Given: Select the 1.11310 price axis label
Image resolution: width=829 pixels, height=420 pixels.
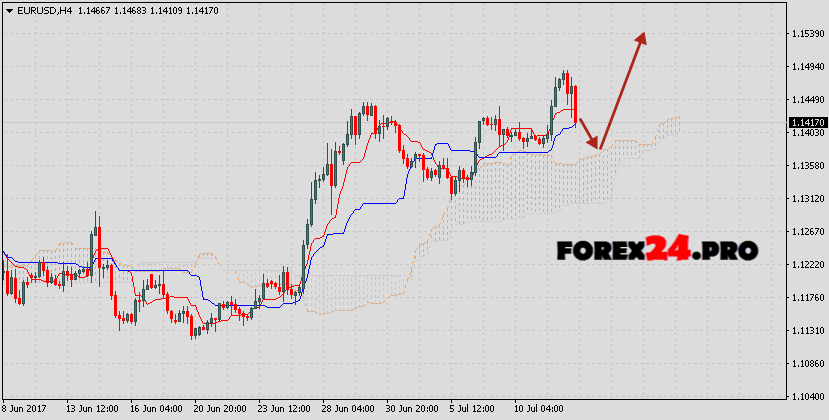Looking at the screenshot, I should tap(800, 331).
